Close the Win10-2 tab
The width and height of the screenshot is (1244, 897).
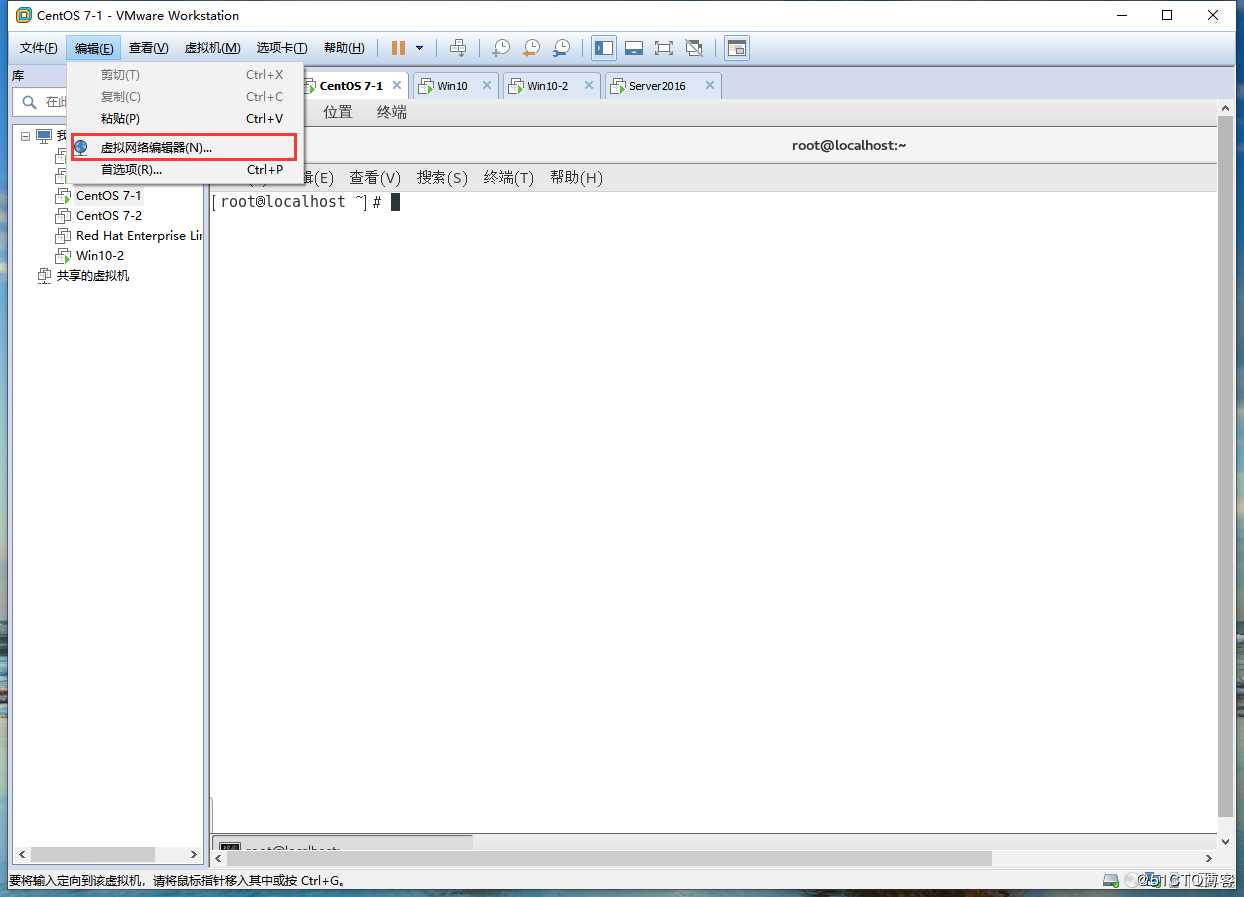pyautogui.click(x=589, y=86)
